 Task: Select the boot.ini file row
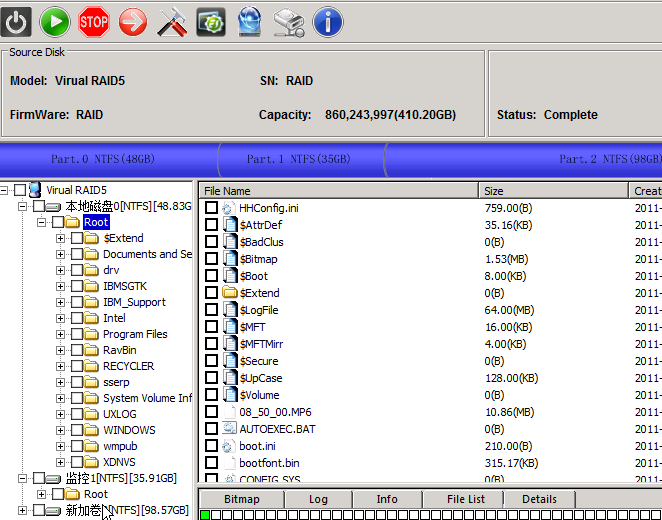click(x=431, y=446)
